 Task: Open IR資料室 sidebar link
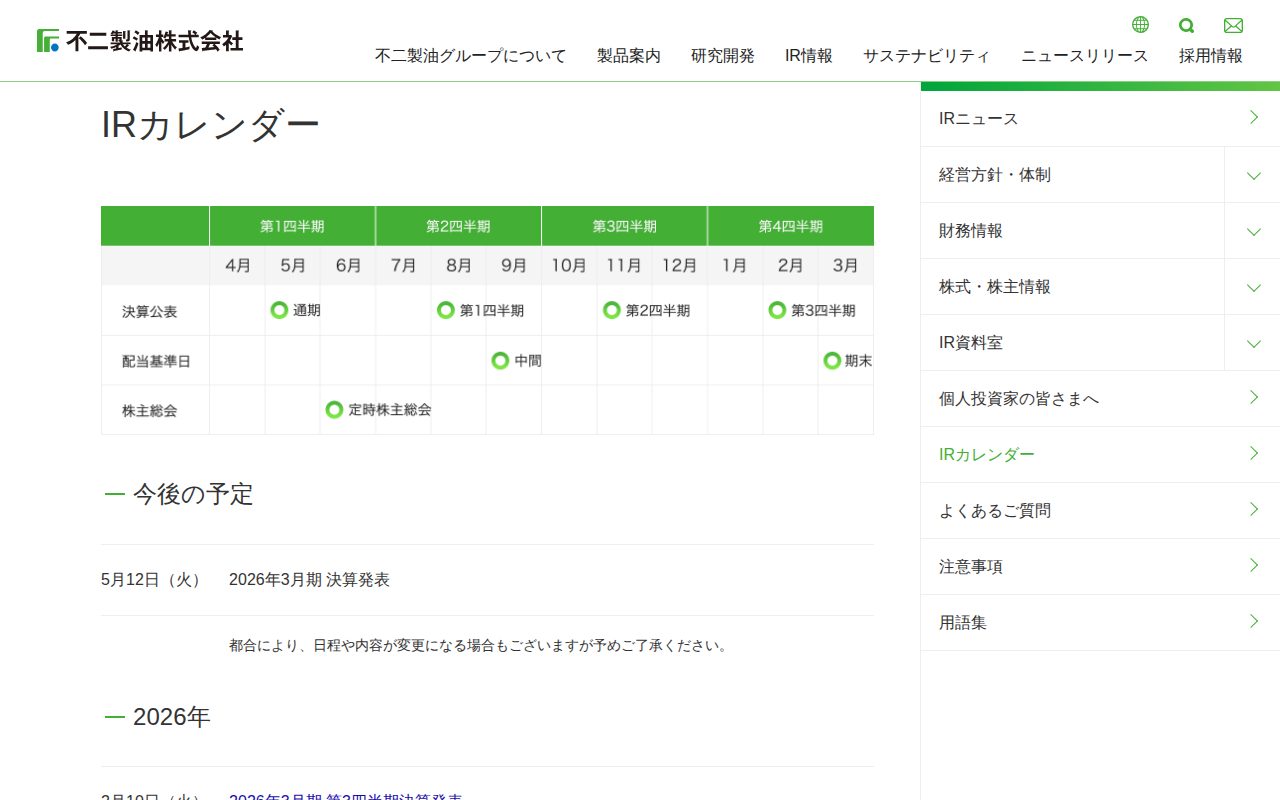click(x=1072, y=343)
